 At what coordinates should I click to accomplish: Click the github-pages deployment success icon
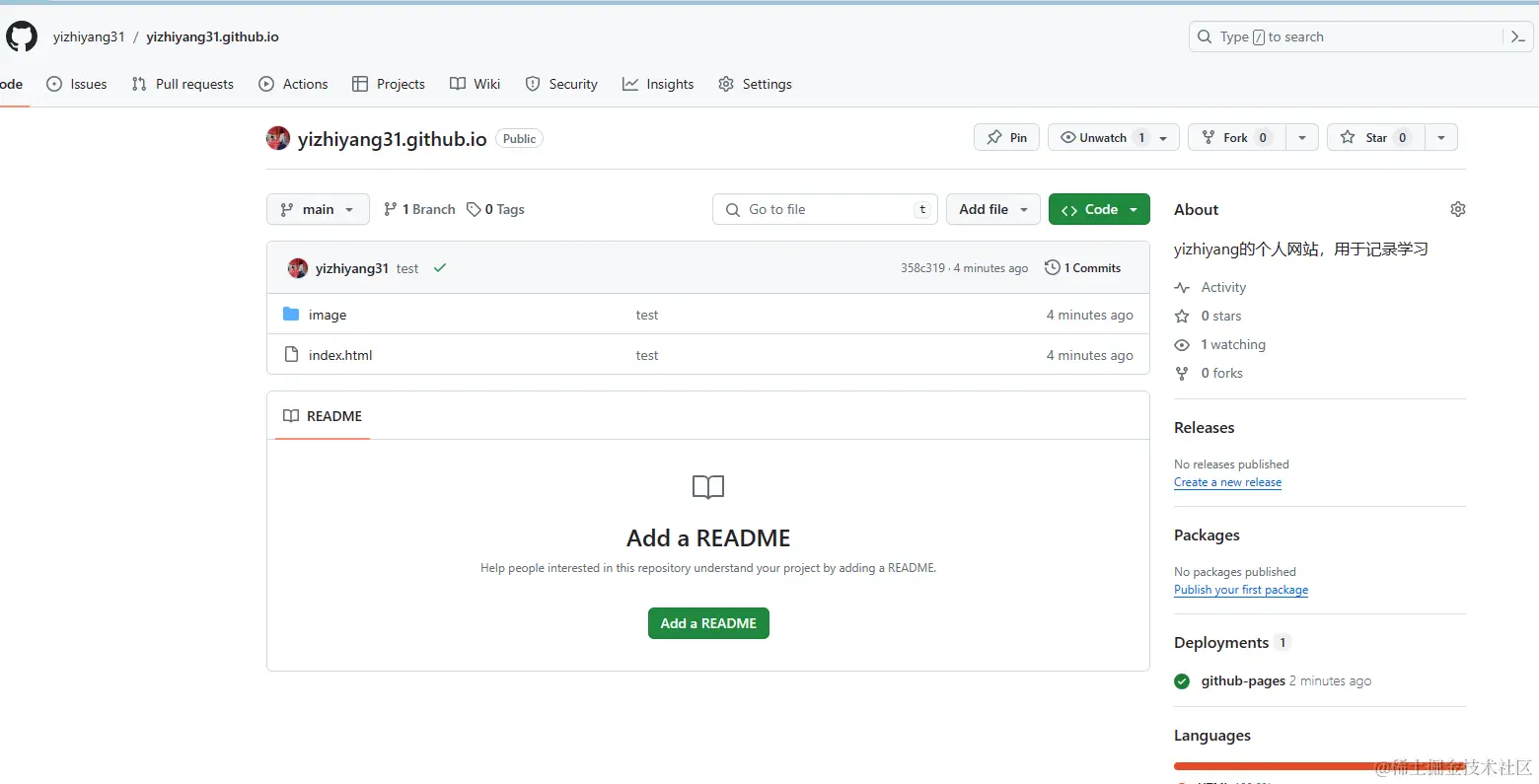point(1182,680)
